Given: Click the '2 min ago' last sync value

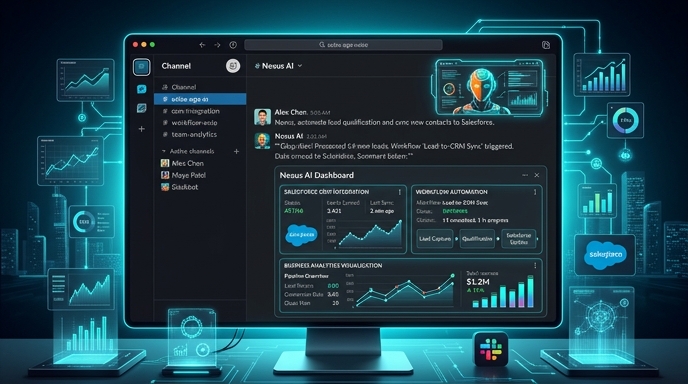Looking at the screenshot, I should click(x=382, y=211).
